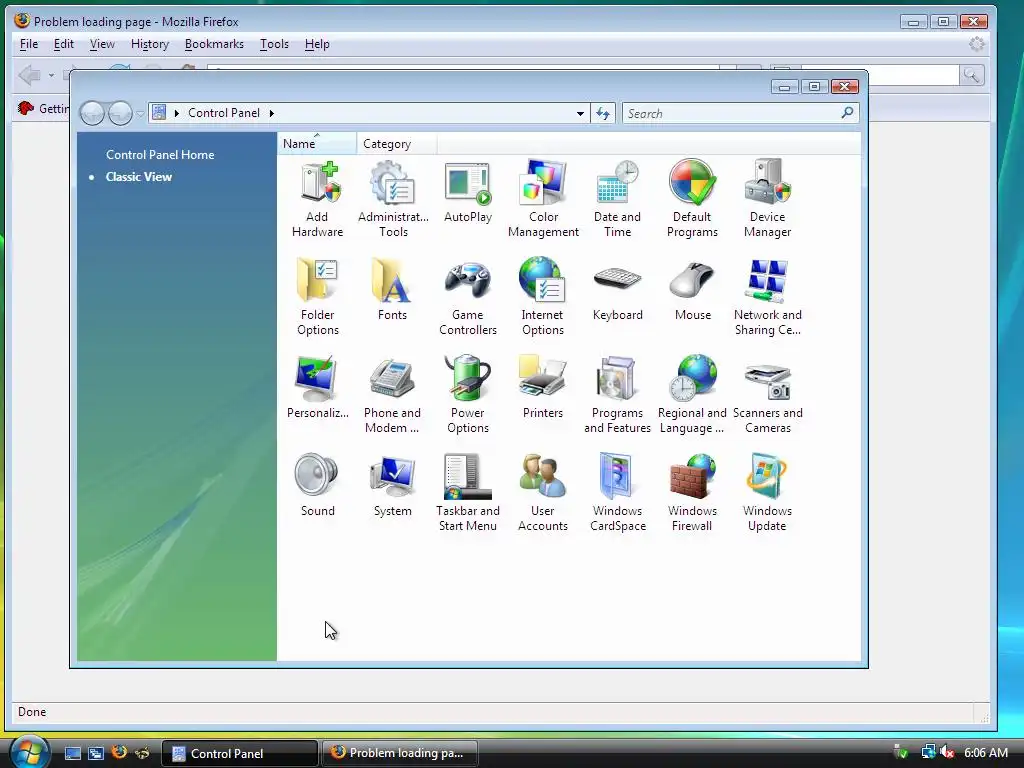Viewport: 1024px width, 768px height.
Task: Open Administrative Tools
Action: [393, 199]
